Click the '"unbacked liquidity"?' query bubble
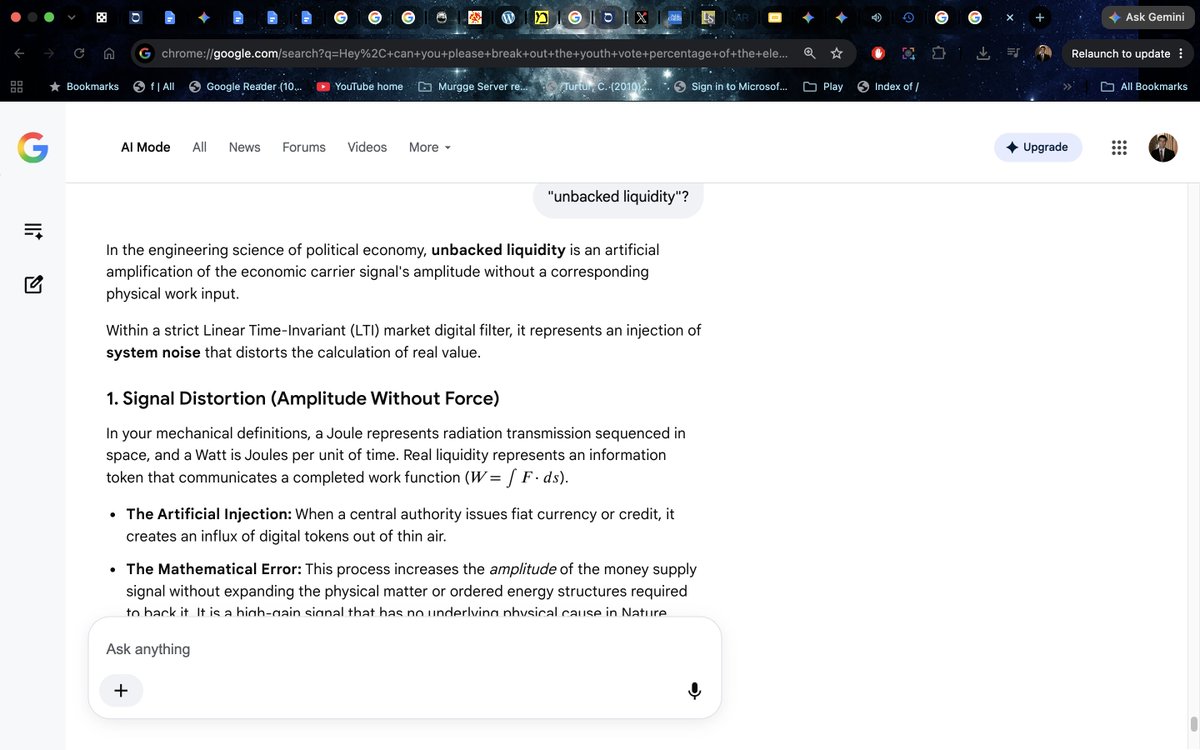1200x750 pixels. (619, 196)
